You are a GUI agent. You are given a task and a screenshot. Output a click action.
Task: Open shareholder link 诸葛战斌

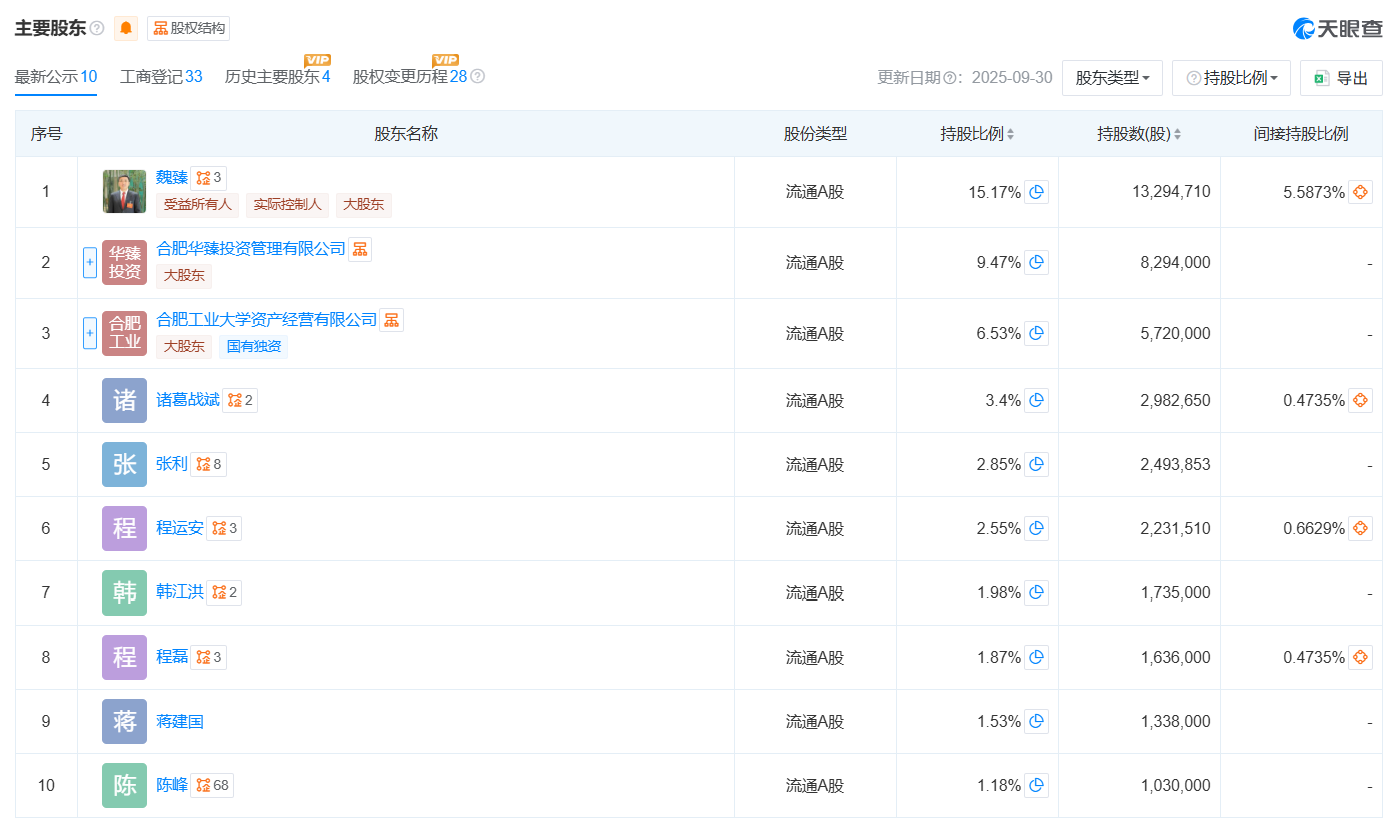click(188, 400)
